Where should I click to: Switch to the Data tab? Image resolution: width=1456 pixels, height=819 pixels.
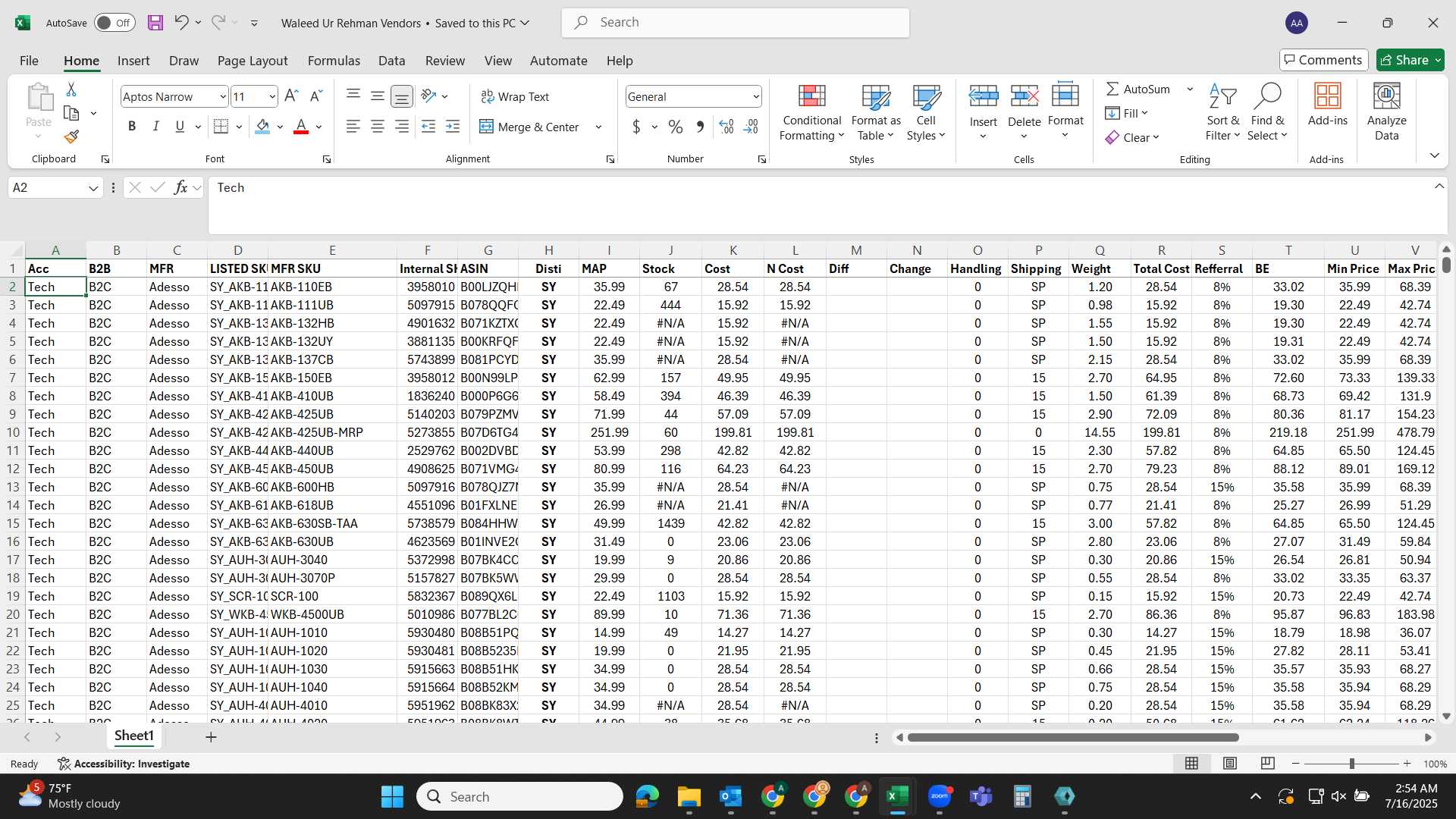pos(391,61)
